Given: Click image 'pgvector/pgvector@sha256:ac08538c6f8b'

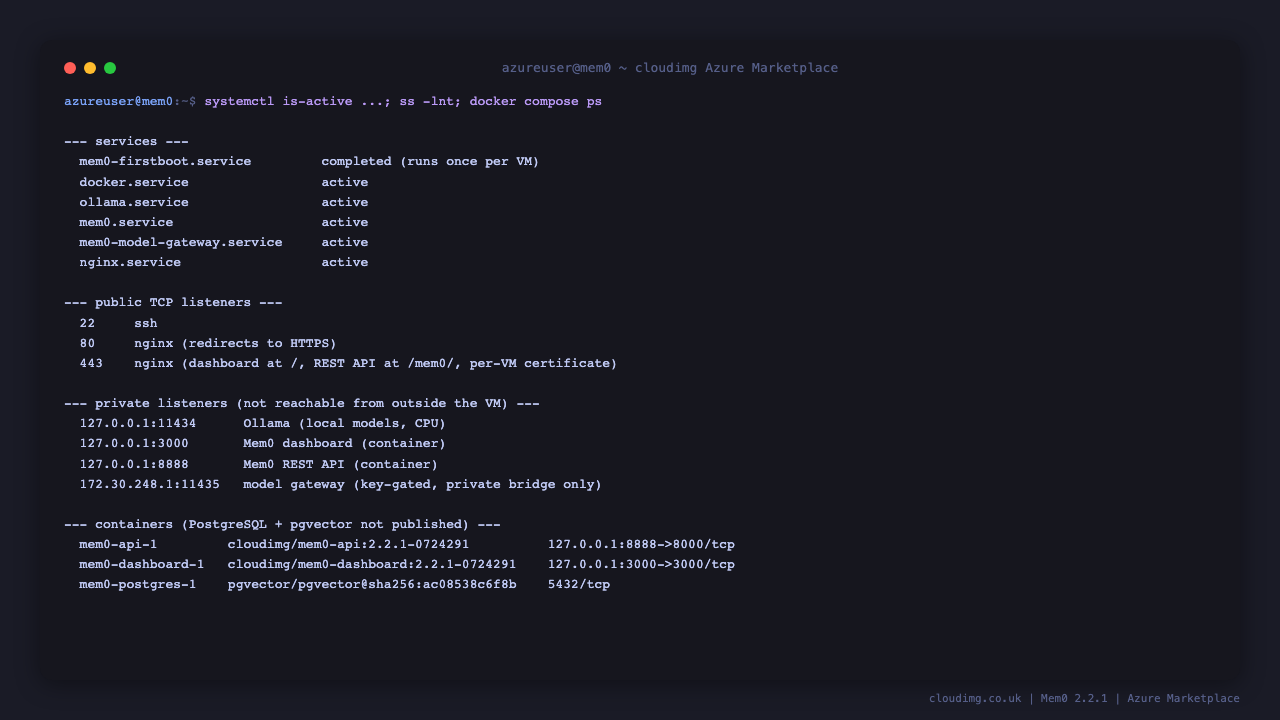Looking at the screenshot, I should (372, 584).
